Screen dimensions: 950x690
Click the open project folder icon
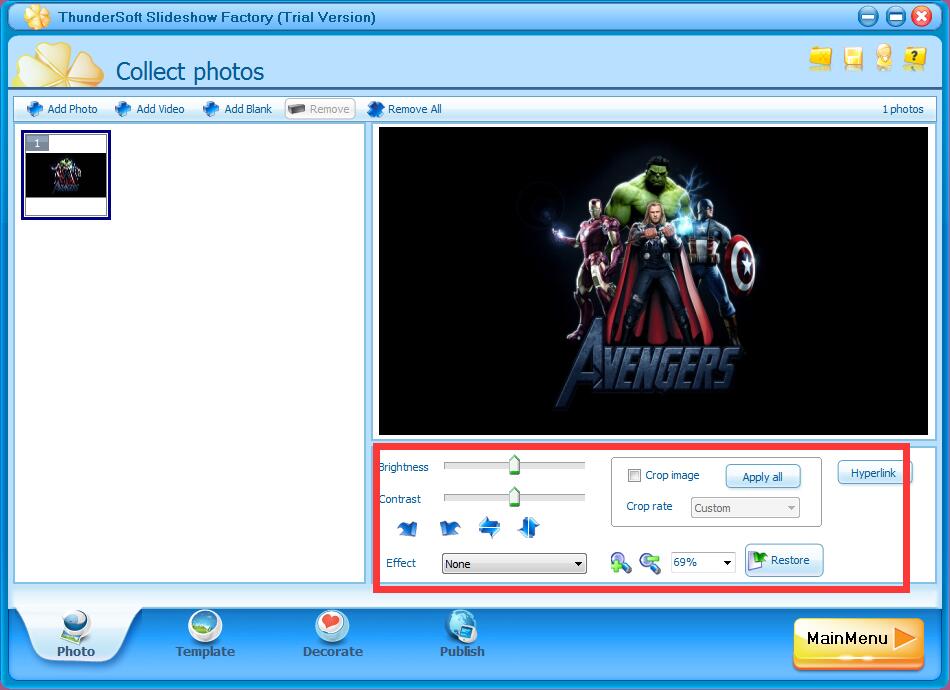tap(820, 59)
